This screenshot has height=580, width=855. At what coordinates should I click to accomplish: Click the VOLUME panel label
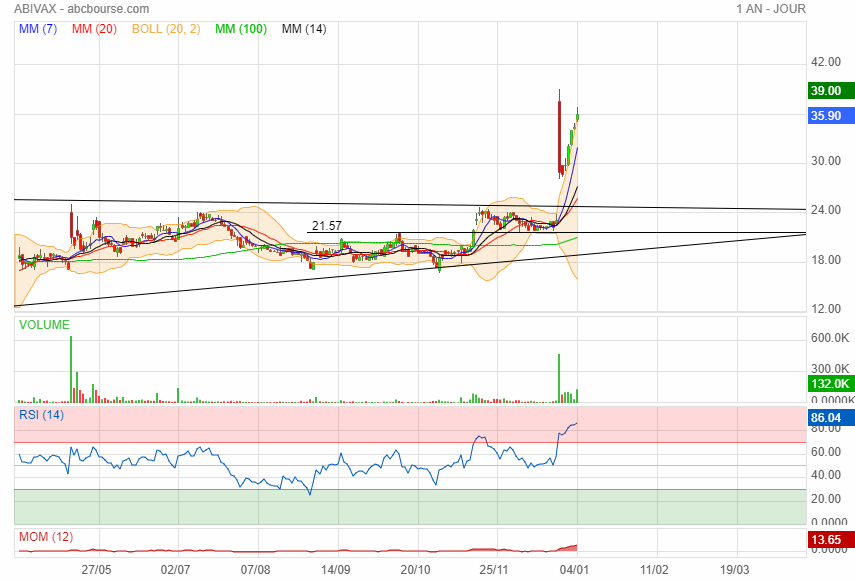point(44,325)
